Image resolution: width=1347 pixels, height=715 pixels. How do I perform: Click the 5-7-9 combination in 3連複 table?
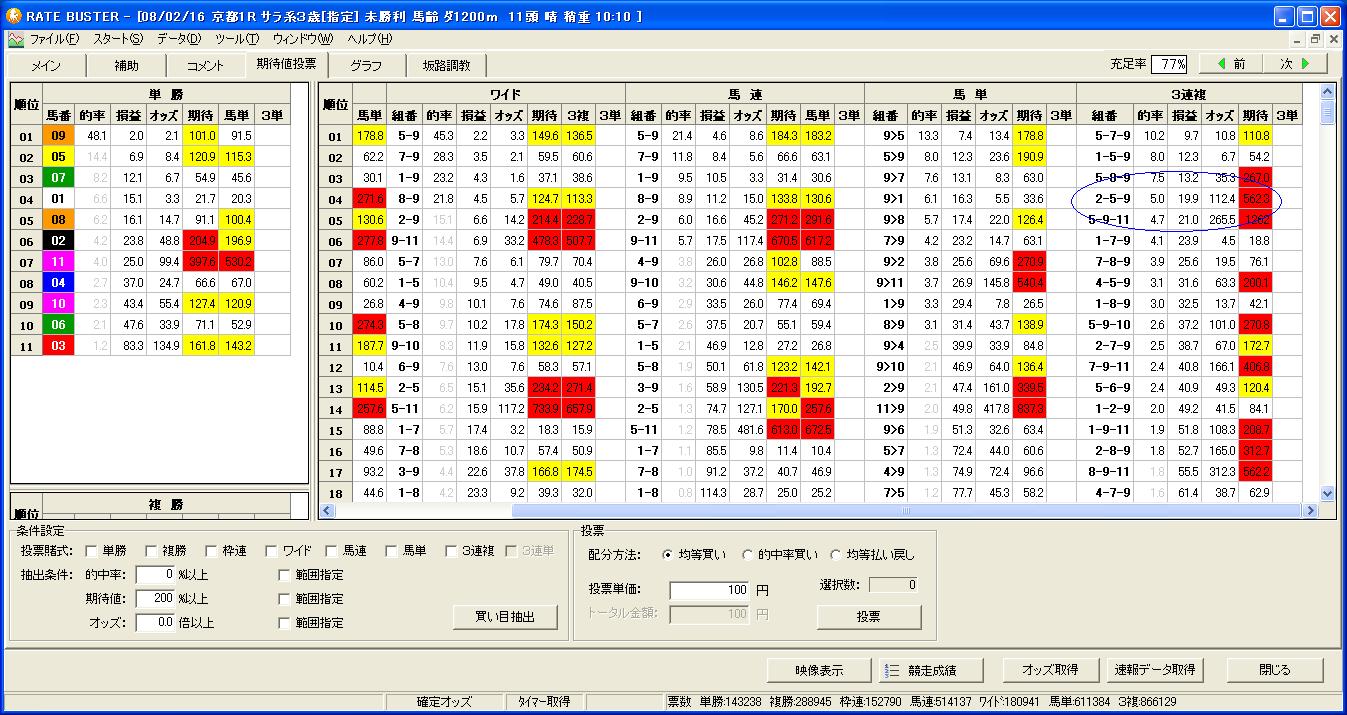coord(1111,136)
